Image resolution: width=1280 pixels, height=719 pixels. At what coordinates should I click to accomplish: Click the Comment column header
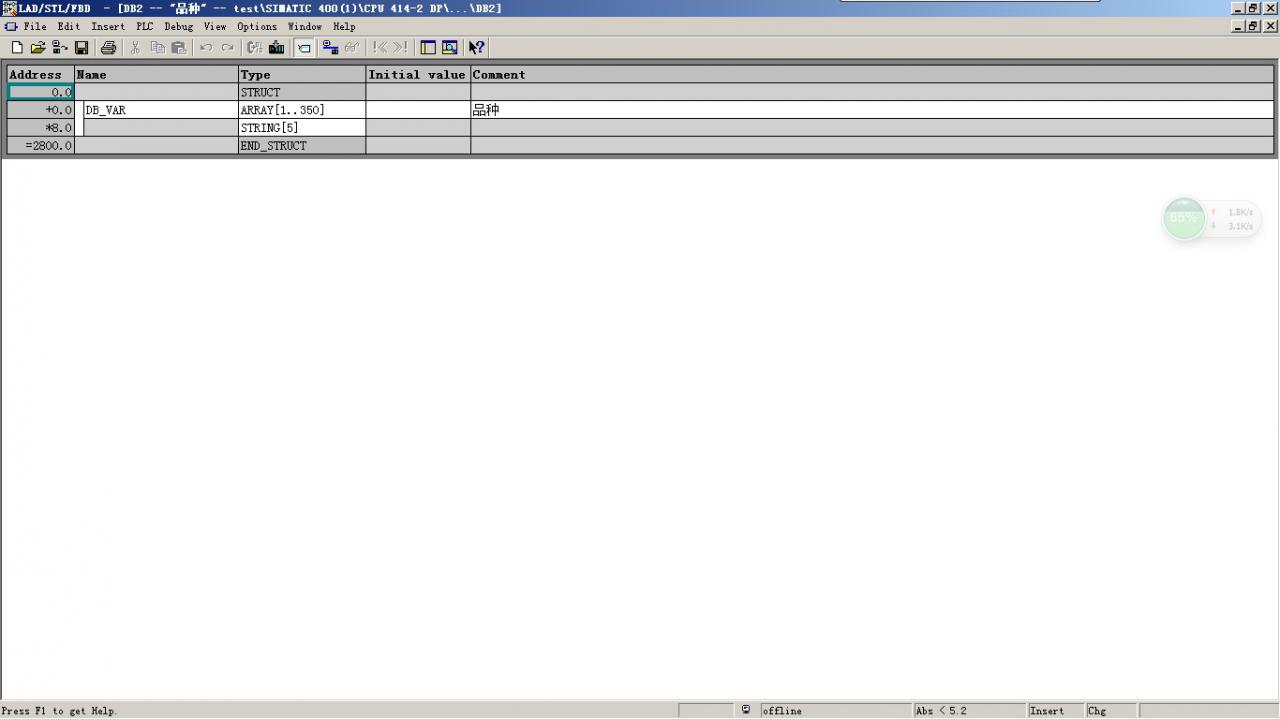872,75
